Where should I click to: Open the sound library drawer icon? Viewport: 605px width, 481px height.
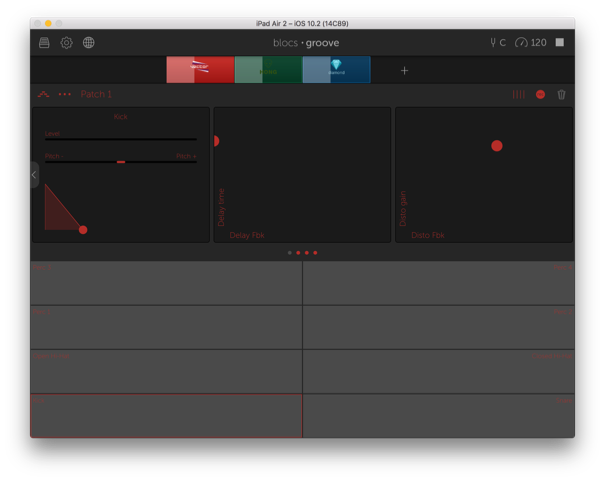tap(44, 43)
